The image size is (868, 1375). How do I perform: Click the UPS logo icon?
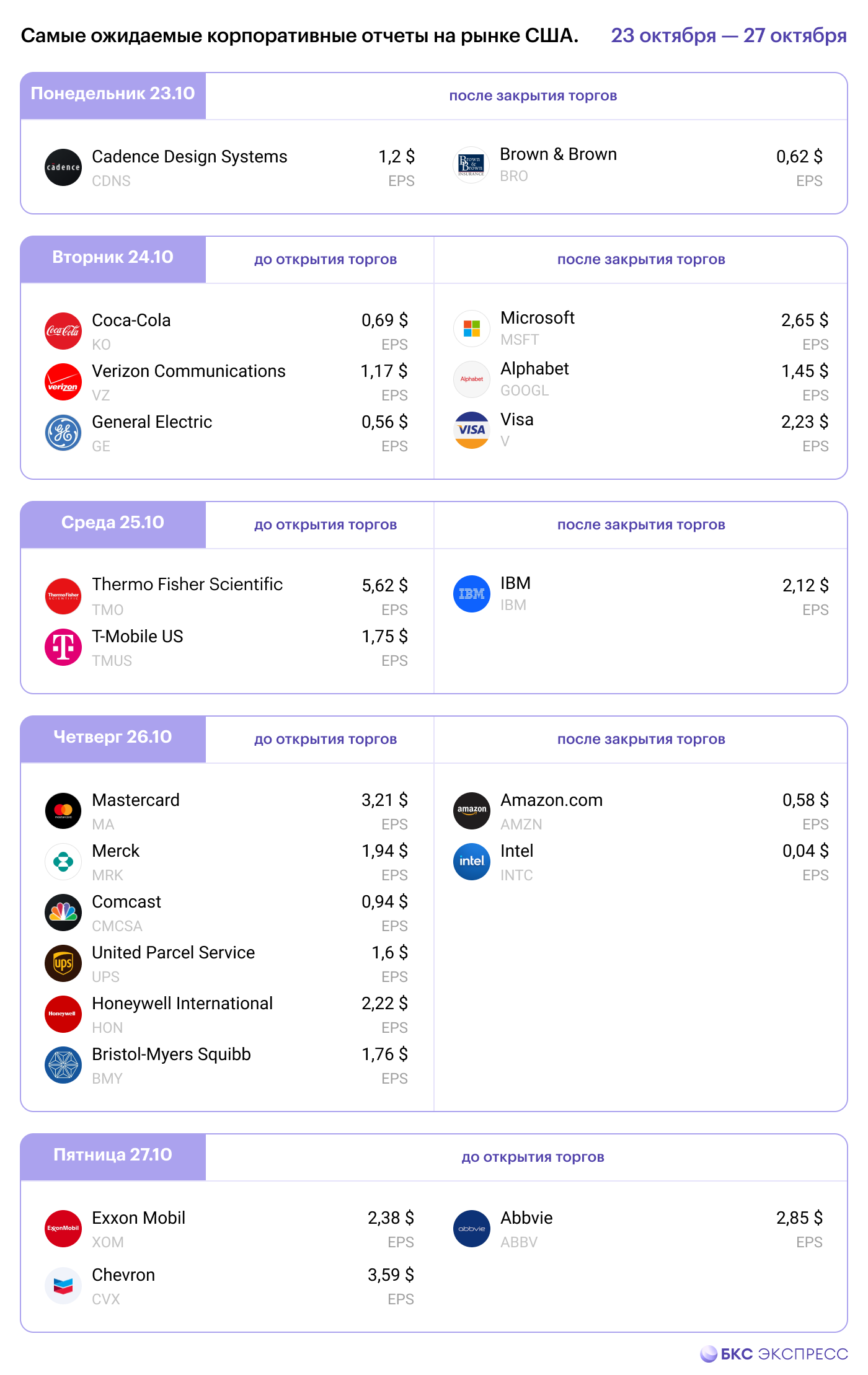[63, 963]
